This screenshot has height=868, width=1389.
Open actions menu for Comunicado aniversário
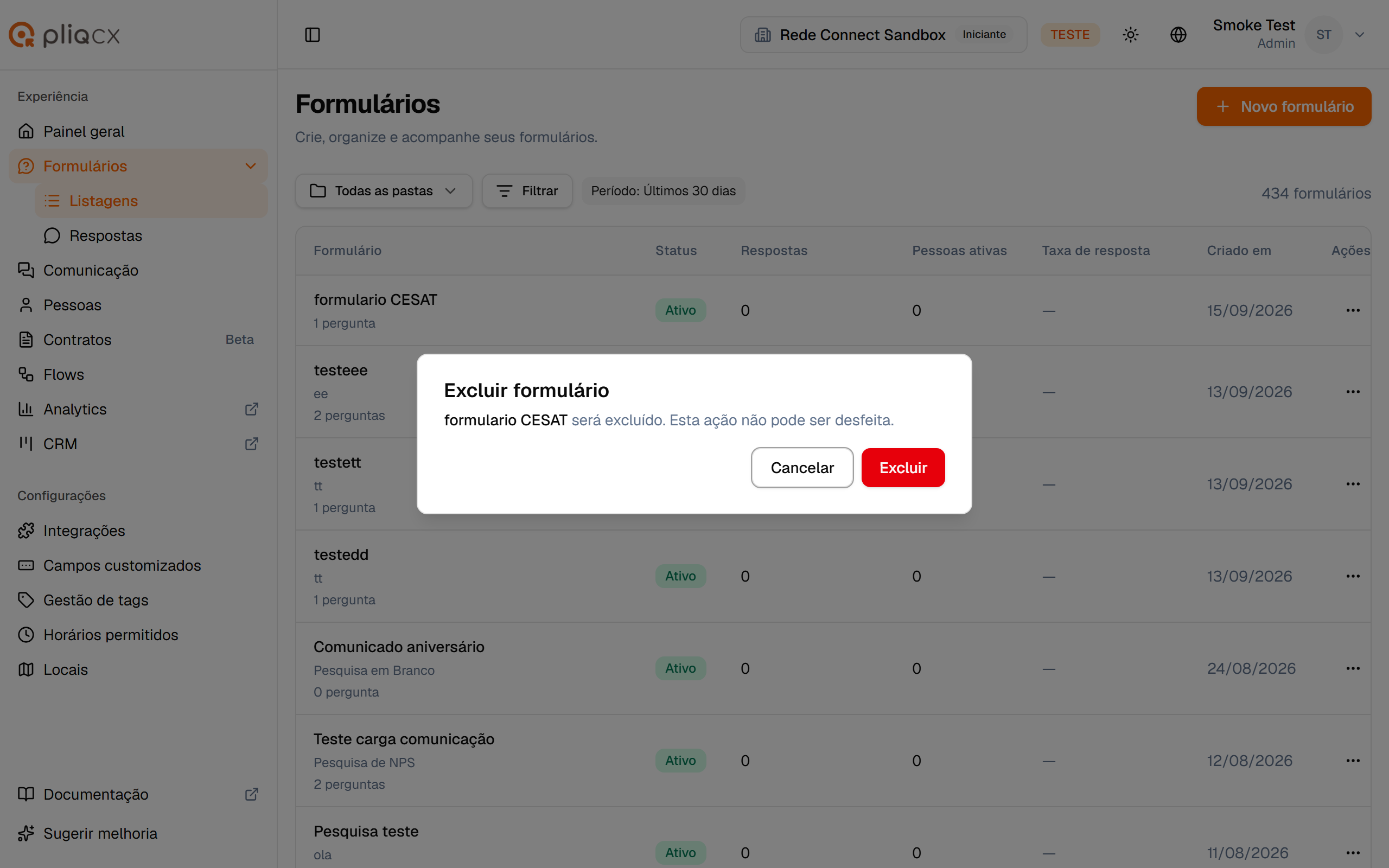1353,668
